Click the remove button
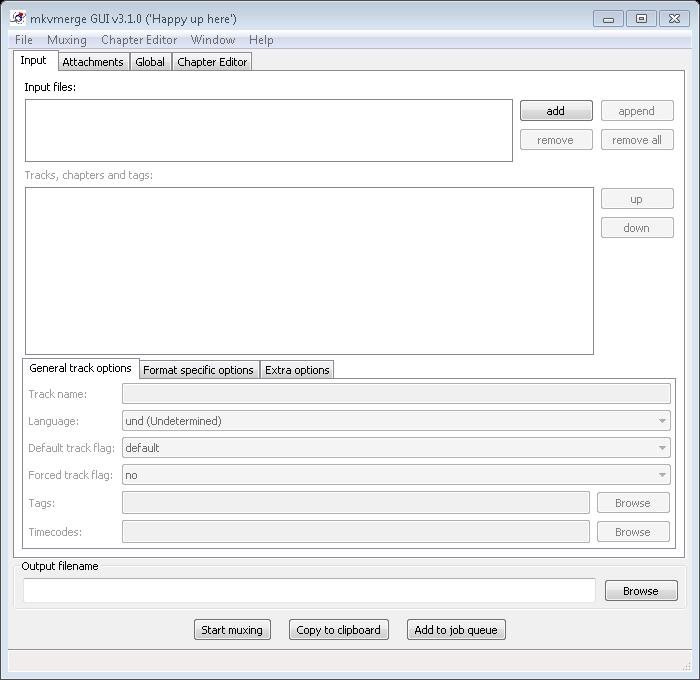Screen dimensions: 700x680 (x=556, y=140)
